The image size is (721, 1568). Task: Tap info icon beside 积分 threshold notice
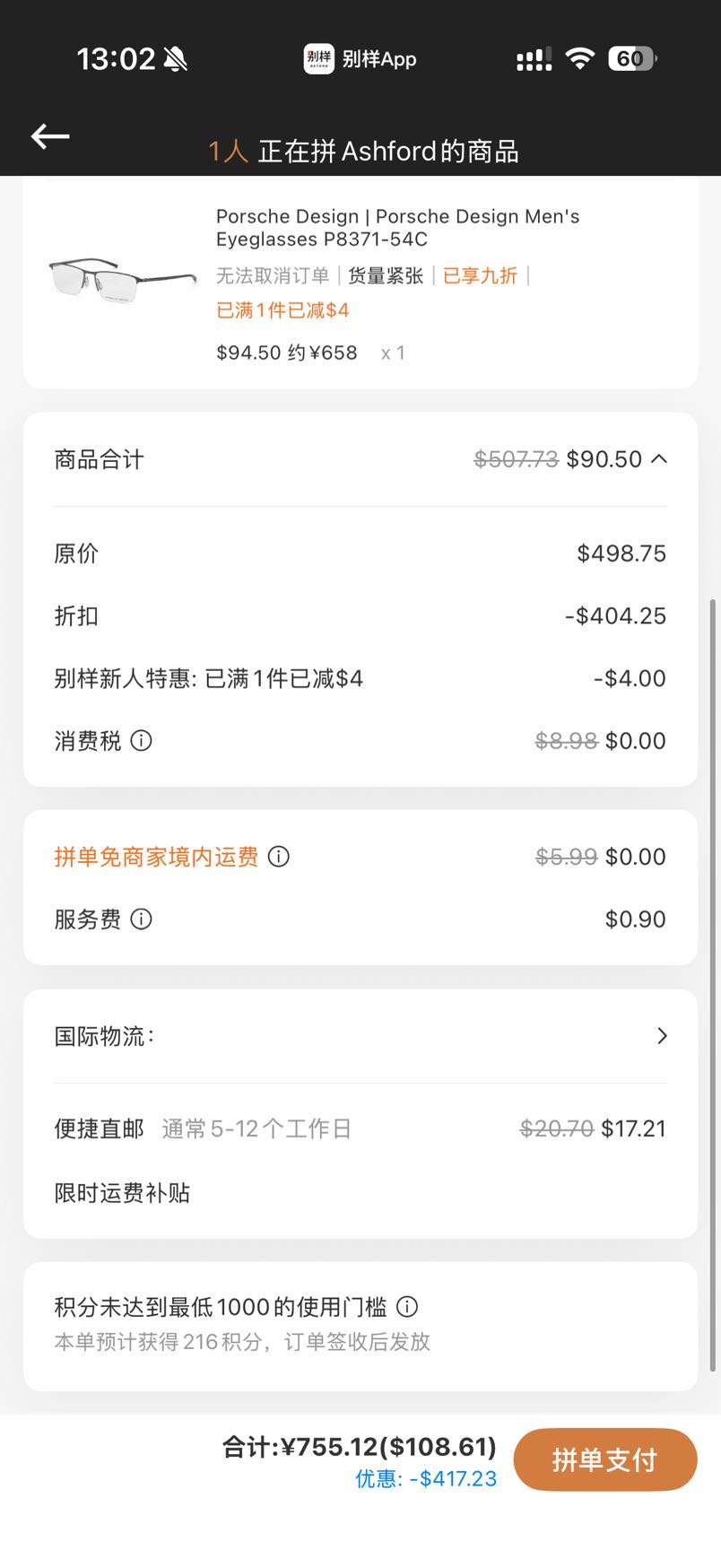[407, 1307]
